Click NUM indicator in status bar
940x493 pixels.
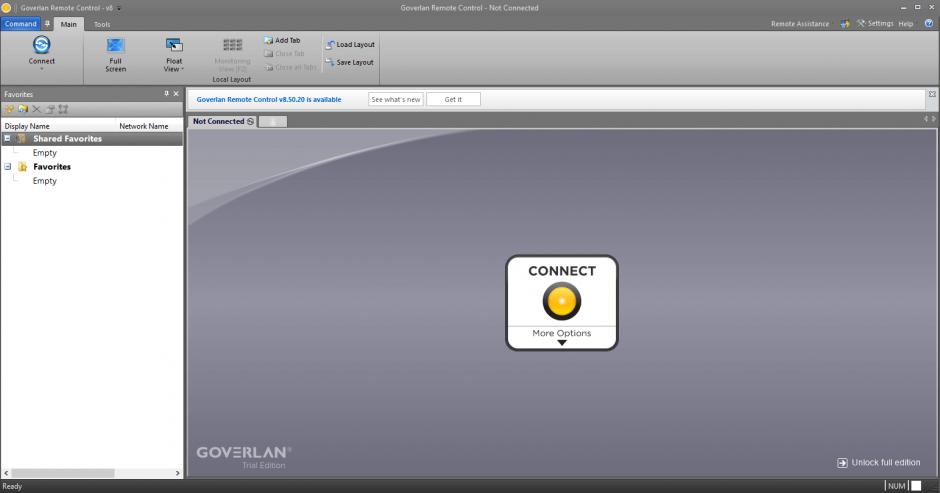(x=896, y=486)
